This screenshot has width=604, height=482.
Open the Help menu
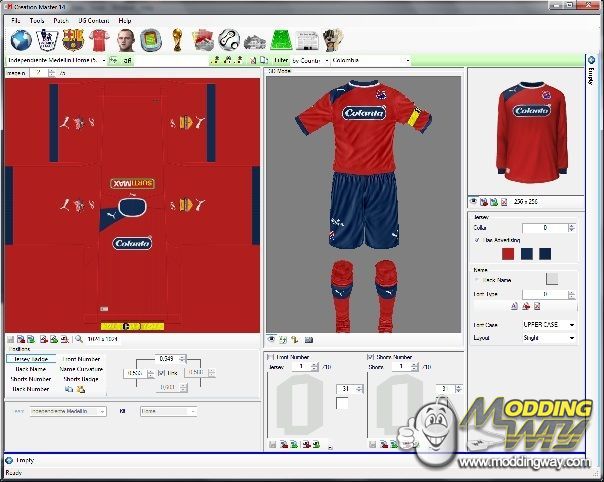point(125,20)
